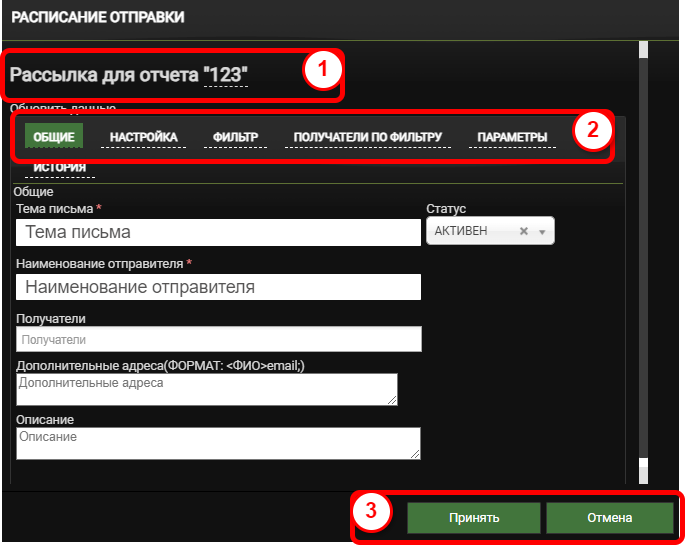
Task: Click the Тема письма input field
Action: click(218, 232)
